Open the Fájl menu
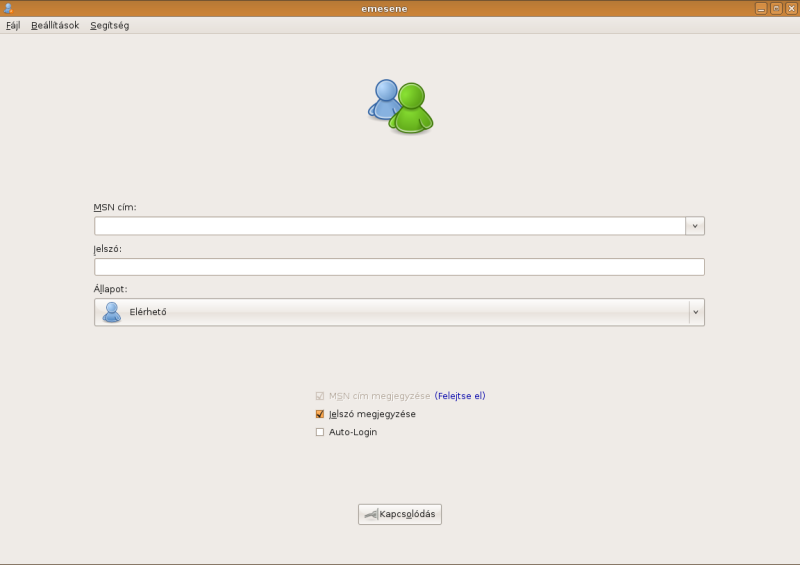 pyautogui.click(x=13, y=26)
